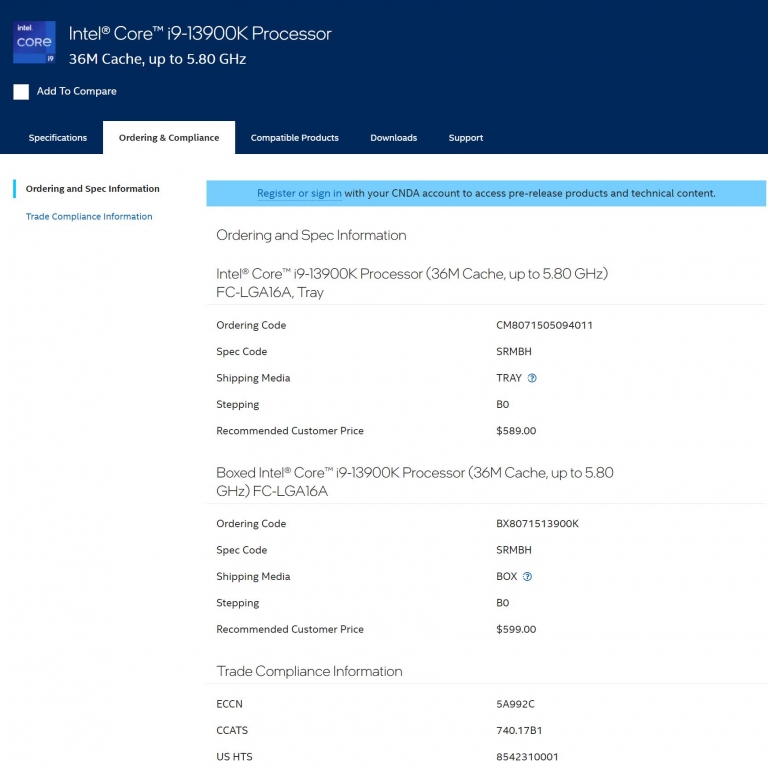The height and width of the screenshot is (767, 768).
Task: Click the CCATS row label
Action: click(x=232, y=731)
